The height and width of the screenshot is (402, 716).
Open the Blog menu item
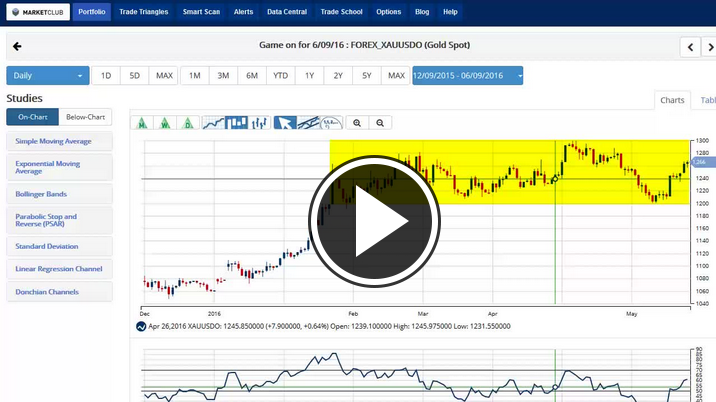click(422, 12)
